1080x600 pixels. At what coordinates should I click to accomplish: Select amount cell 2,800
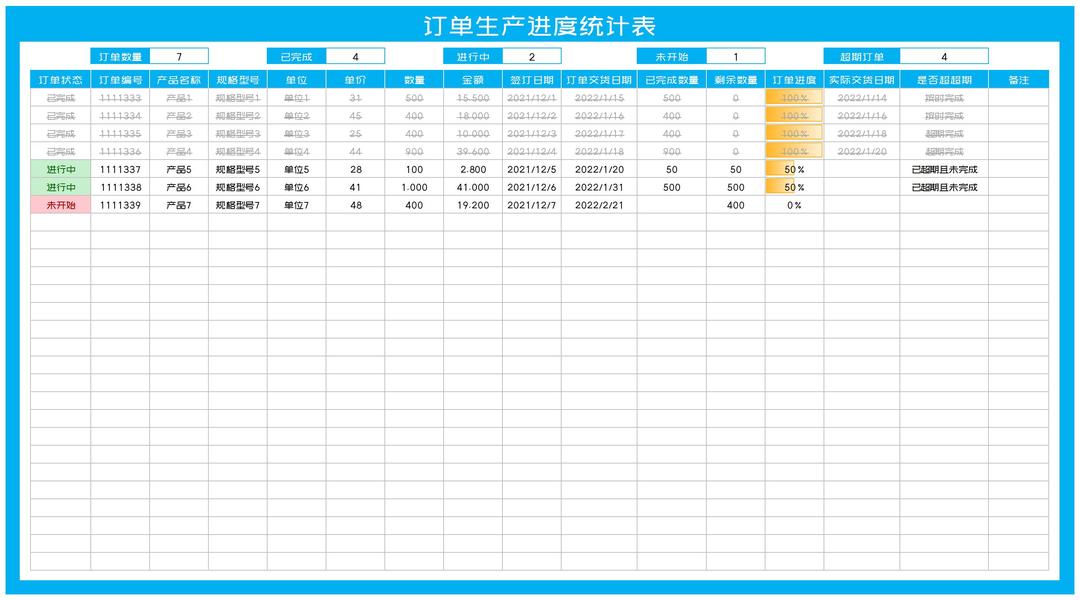(473, 169)
